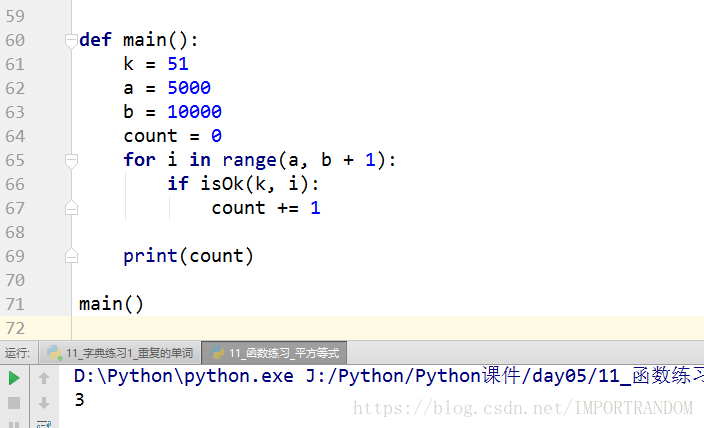Click the down arrow in console toolbar
This screenshot has height=428, width=704.
click(44, 403)
